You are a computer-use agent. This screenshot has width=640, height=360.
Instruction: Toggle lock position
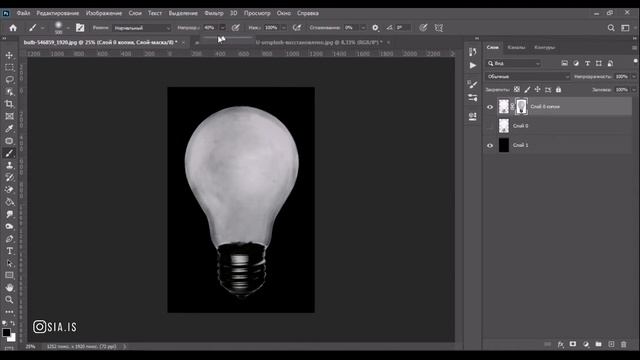[538, 89]
